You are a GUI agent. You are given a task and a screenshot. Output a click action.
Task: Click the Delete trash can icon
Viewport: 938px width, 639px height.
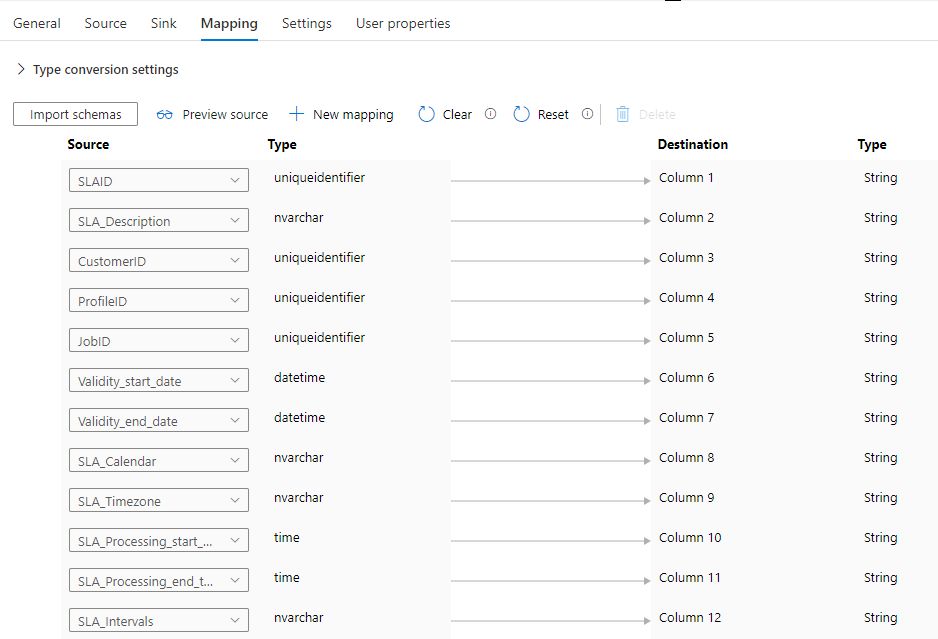(623, 114)
